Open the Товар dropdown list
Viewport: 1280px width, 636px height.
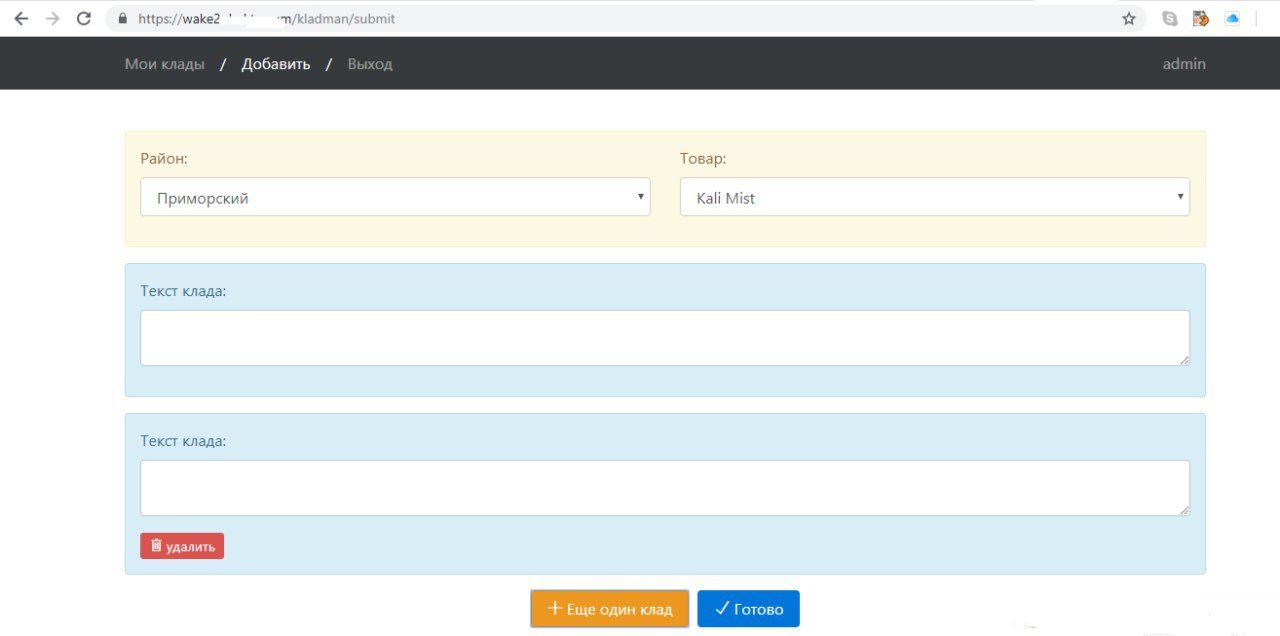tap(934, 197)
